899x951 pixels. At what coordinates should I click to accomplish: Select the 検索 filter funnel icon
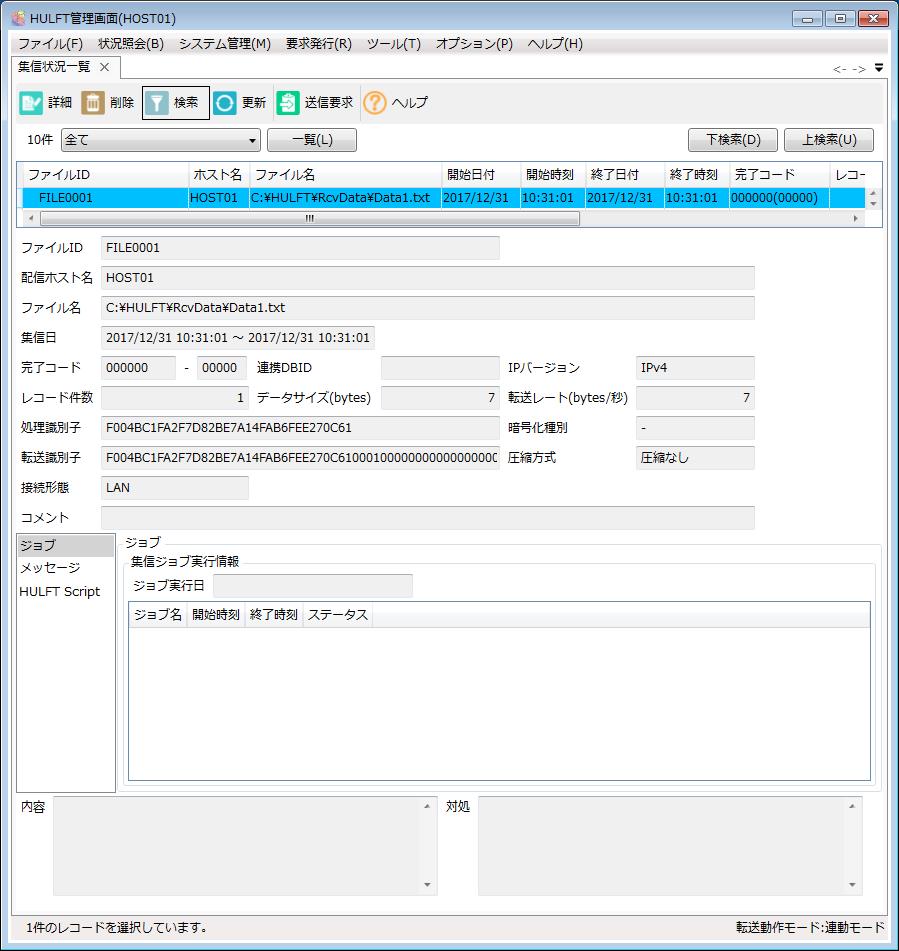[157, 103]
